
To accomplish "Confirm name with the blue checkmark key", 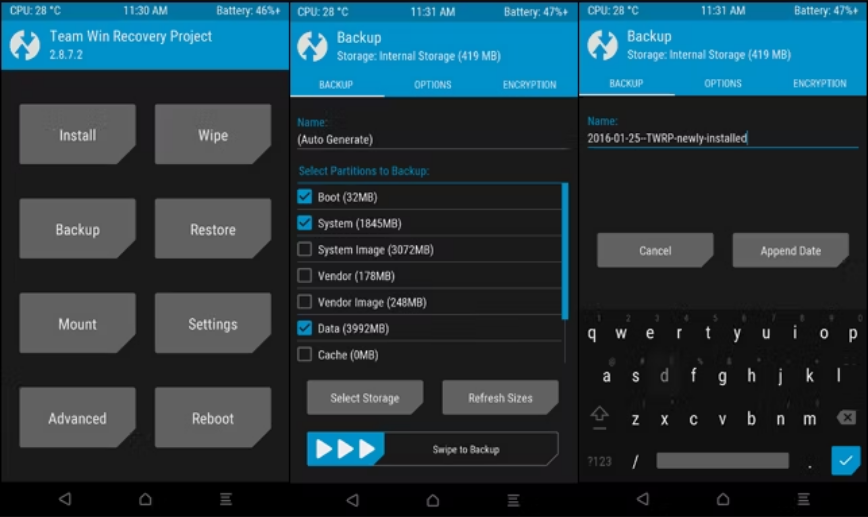I will [x=845, y=460].
